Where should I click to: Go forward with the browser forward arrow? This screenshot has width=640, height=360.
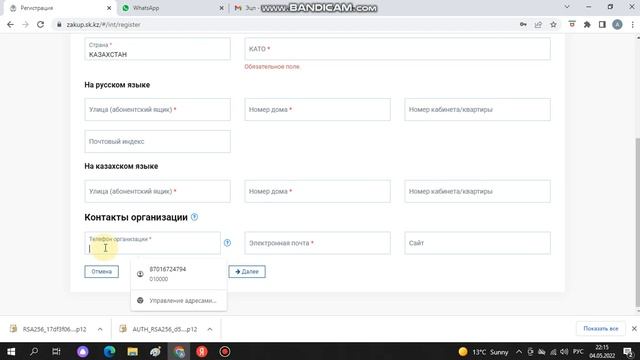[25, 24]
